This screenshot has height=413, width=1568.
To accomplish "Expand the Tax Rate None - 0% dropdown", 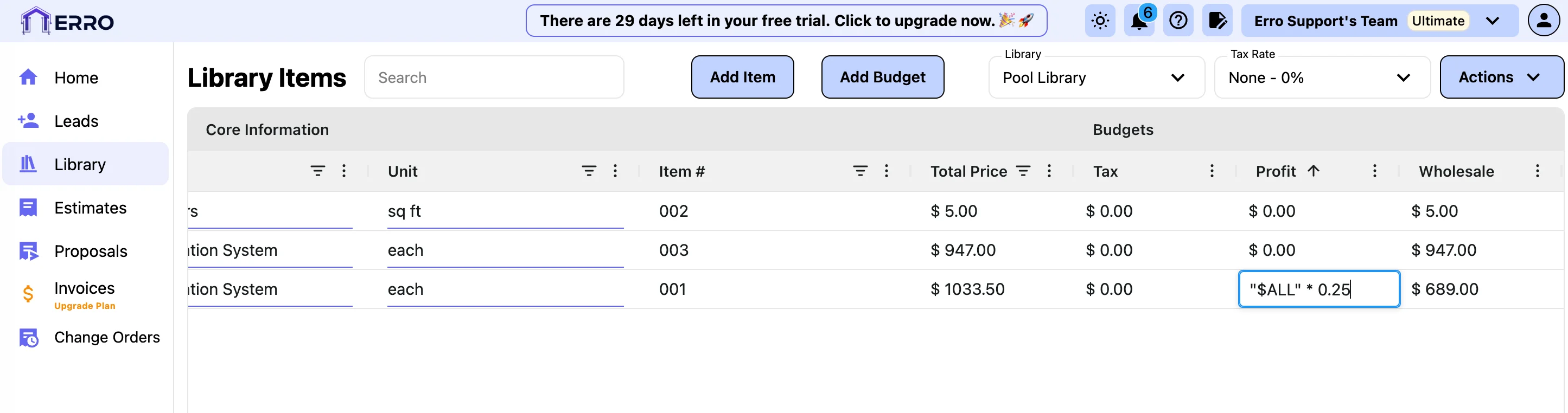I will [x=1321, y=78].
